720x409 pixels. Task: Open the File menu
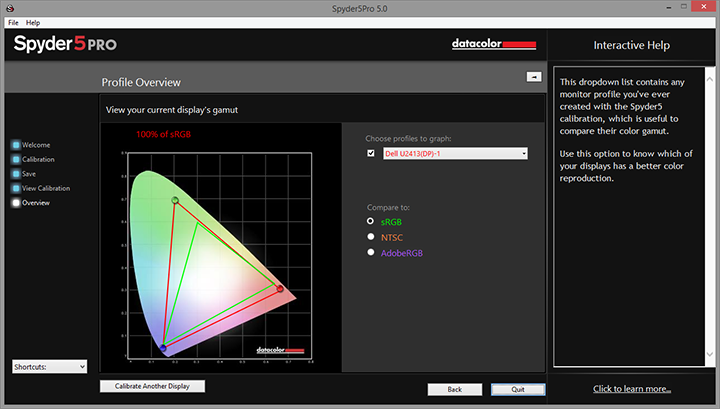[x=13, y=22]
